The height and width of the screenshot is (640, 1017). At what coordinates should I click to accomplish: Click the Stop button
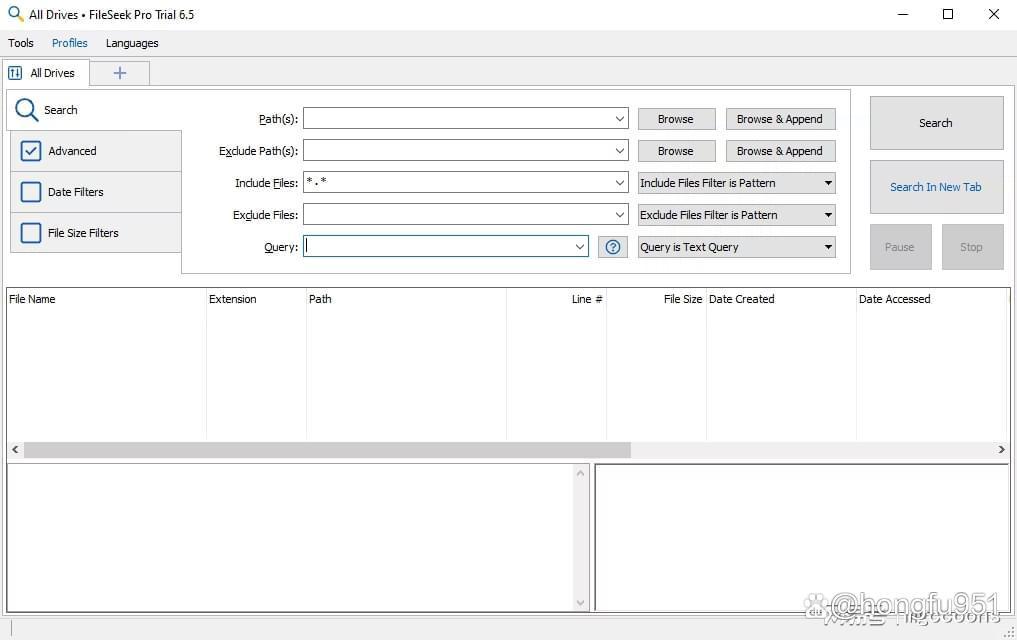[972, 247]
